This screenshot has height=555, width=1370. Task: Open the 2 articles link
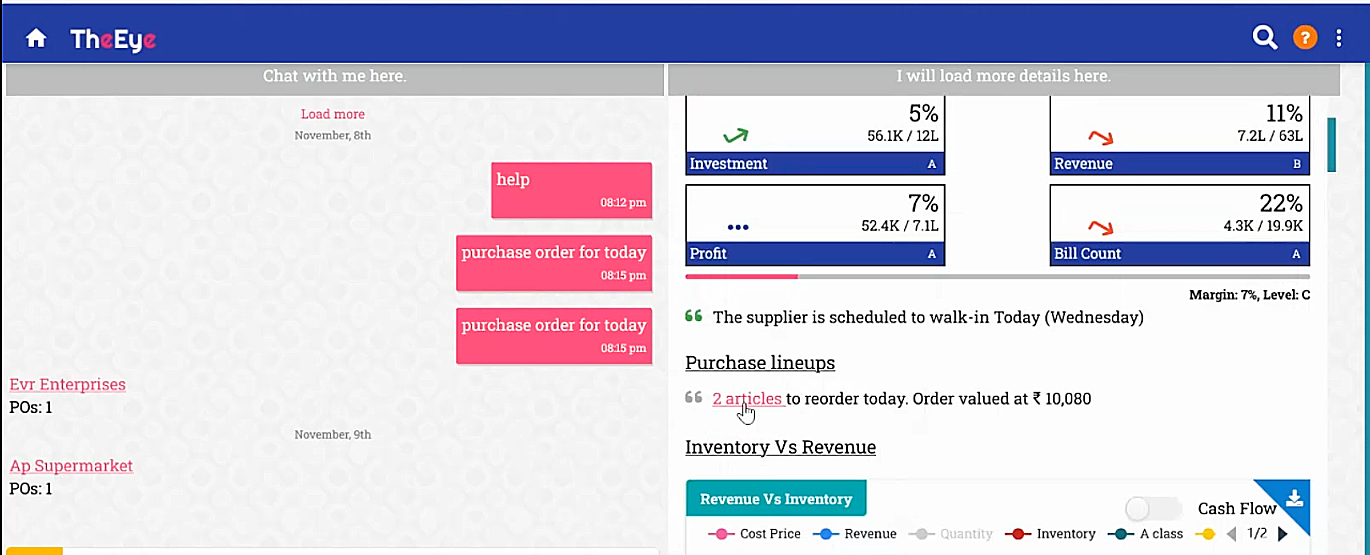pyautogui.click(x=747, y=398)
